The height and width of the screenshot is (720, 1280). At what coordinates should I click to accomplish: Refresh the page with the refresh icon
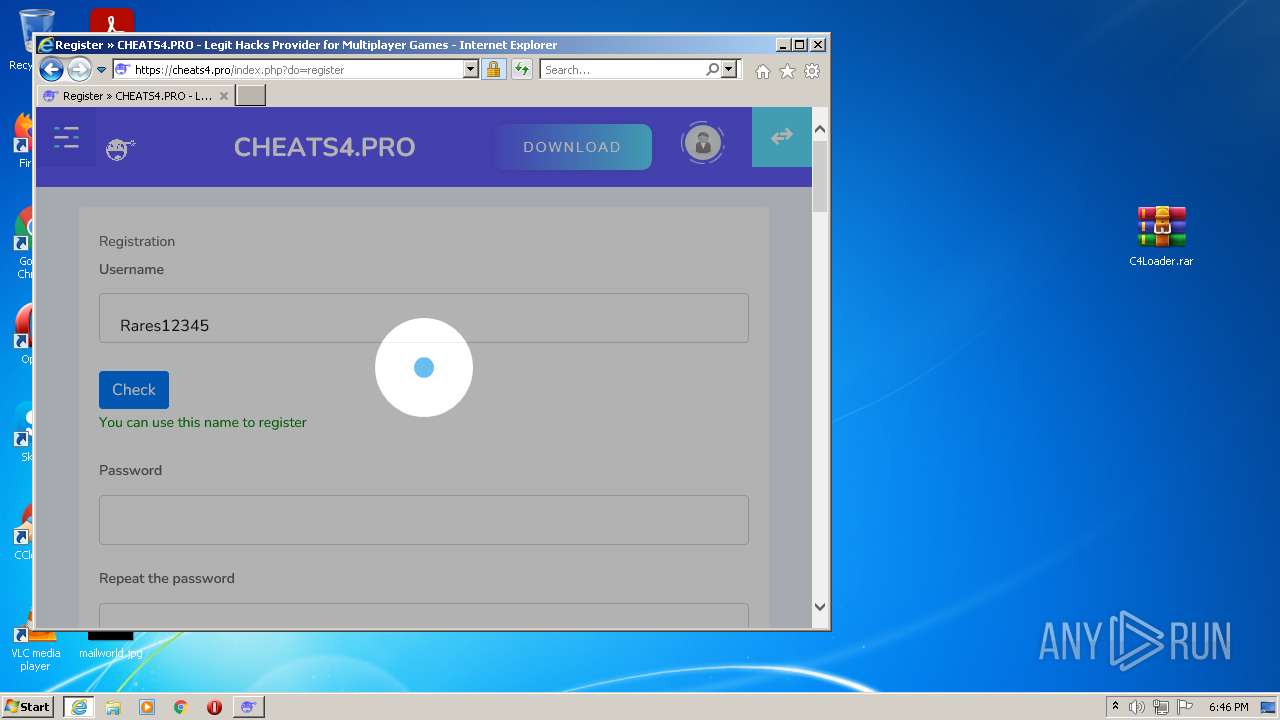521,70
